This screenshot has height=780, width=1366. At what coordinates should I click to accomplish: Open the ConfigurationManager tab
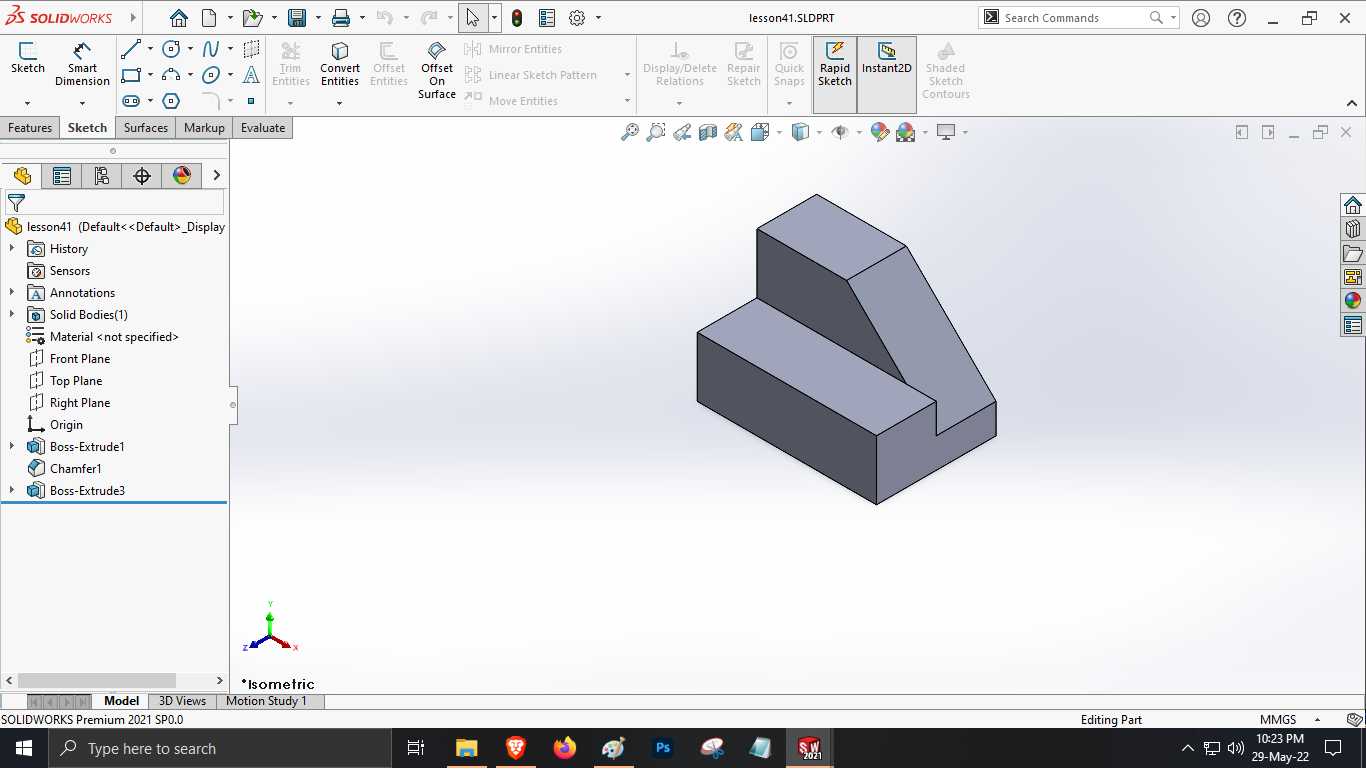tap(102, 176)
